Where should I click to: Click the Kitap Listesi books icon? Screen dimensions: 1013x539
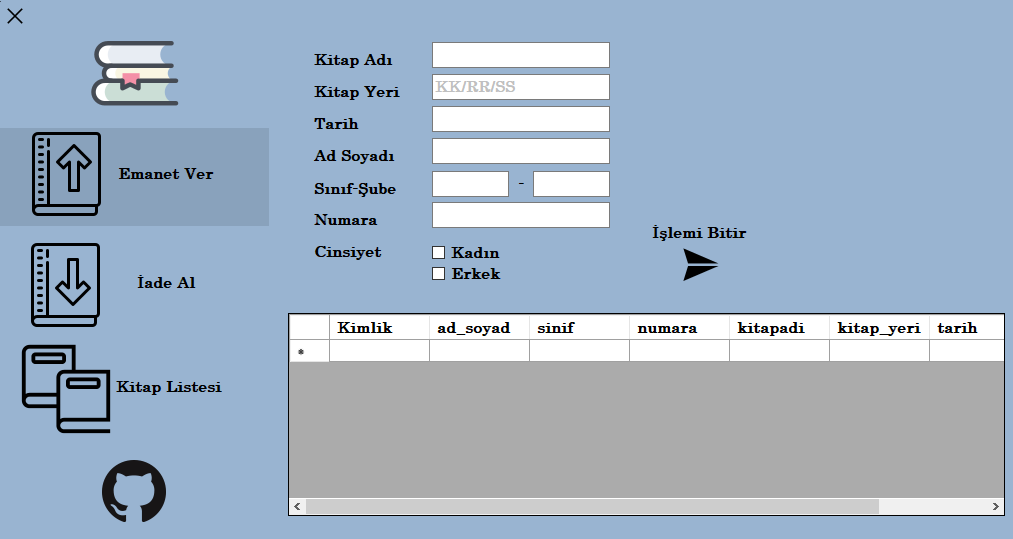click(66, 388)
